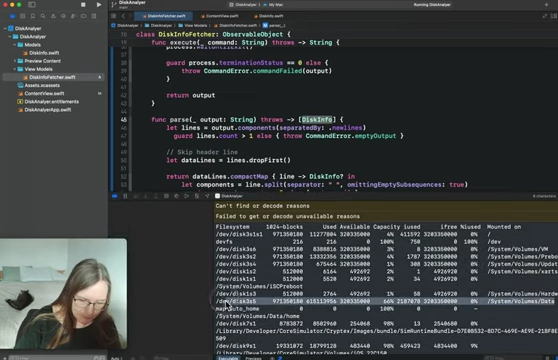The image size is (558, 360).
Task: Click DiskInfoFetcher.swift in the jump bar
Action: pyautogui.click(x=235, y=26)
